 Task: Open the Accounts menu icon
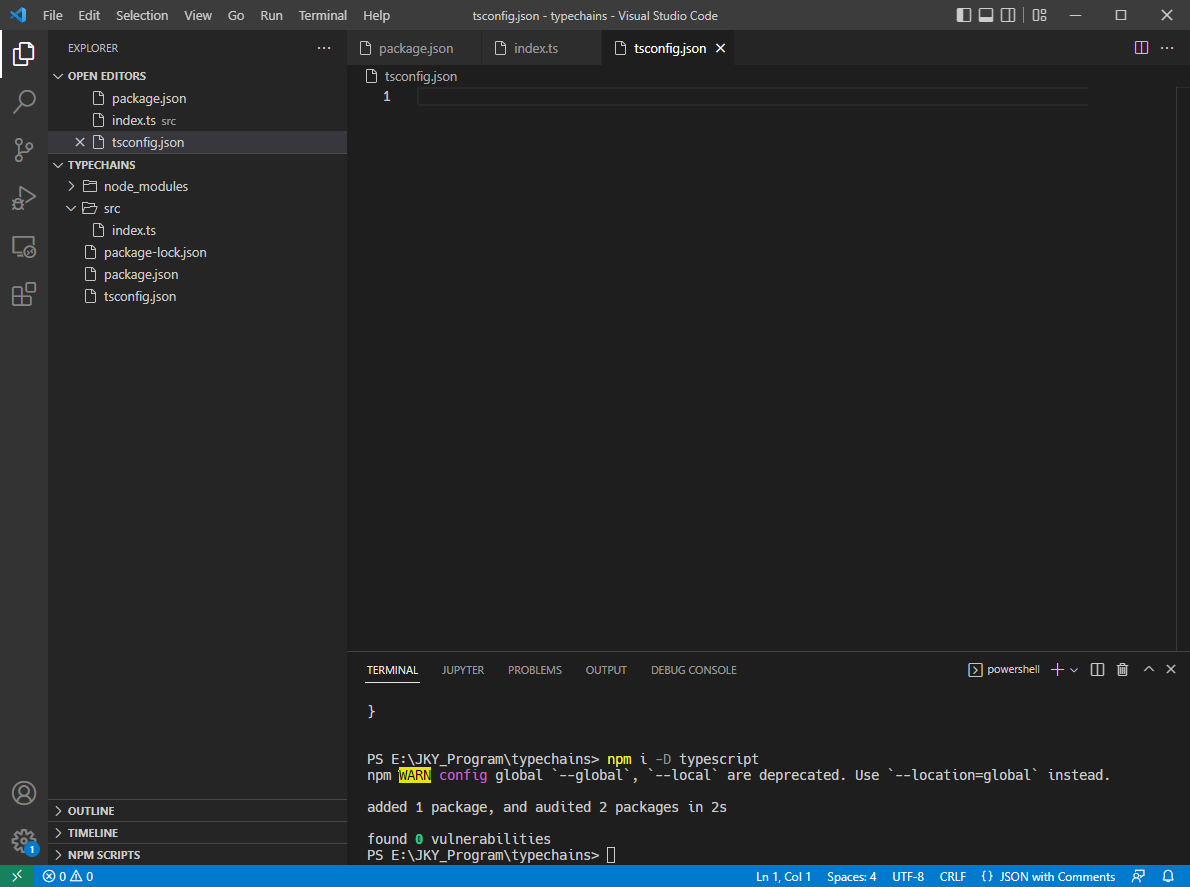tap(24, 793)
